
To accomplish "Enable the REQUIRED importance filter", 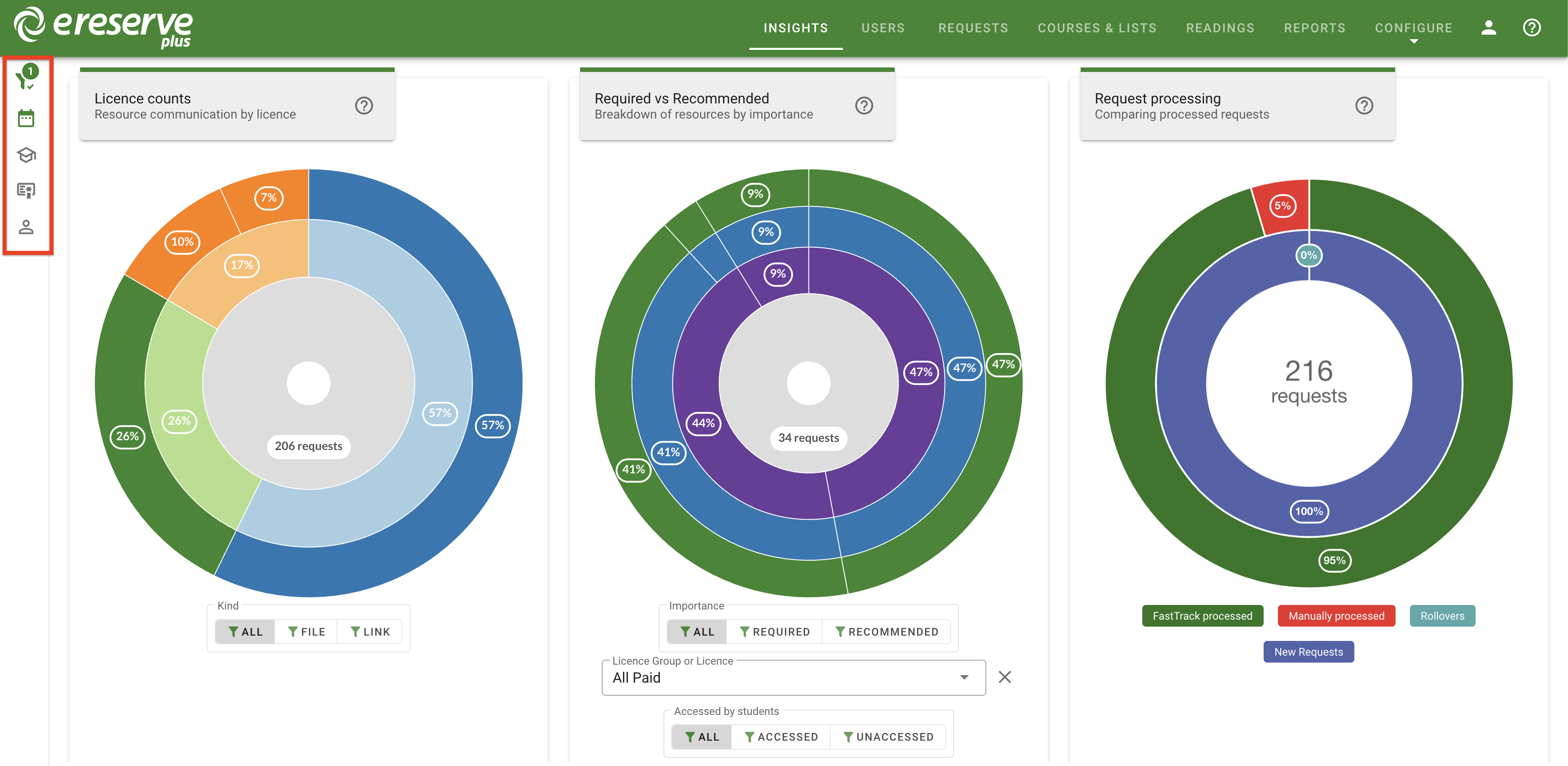I will point(774,632).
